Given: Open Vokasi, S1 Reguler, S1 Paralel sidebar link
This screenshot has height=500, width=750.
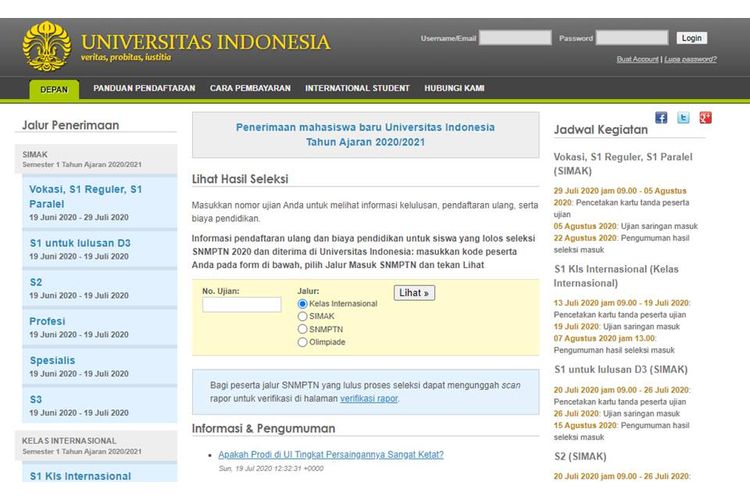Looking at the screenshot, I should click(86, 196).
